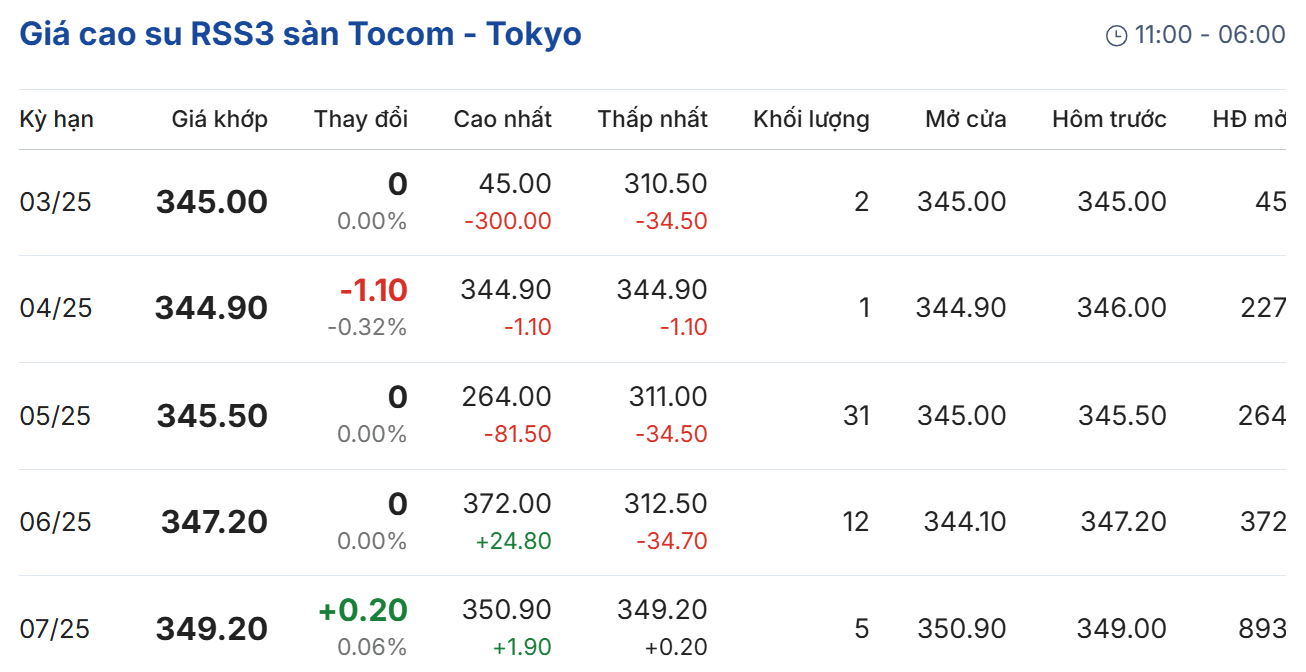Click the clock icon beside trading hours
Image resolution: width=1306 pixels, height=672 pixels.
[x=1116, y=36]
